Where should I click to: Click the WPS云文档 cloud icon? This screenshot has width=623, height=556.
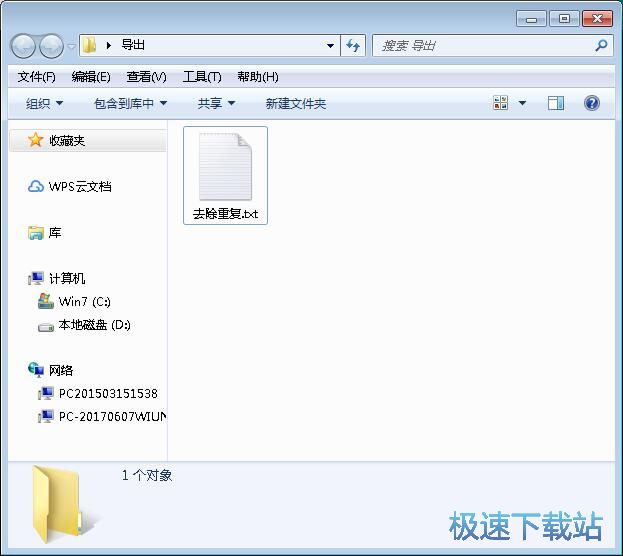pos(36,186)
